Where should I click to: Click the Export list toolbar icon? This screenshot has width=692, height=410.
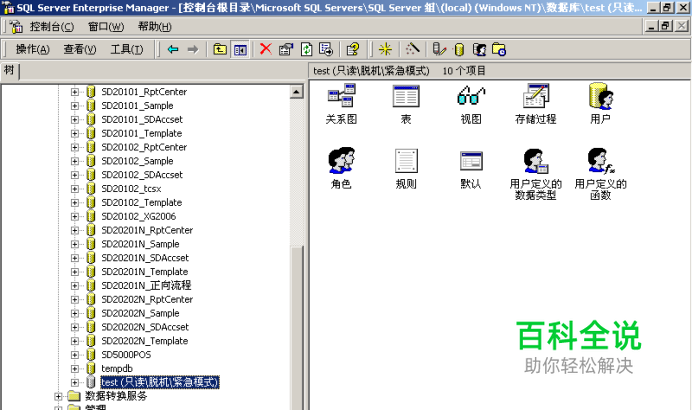[326, 49]
